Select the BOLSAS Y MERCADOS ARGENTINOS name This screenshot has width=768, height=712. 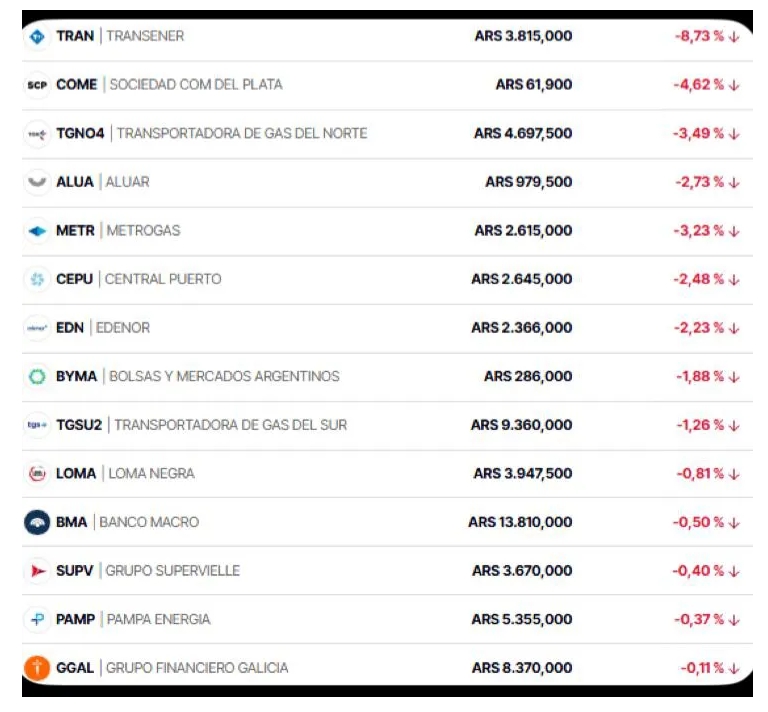pyautogui.click(x=224, y=377)
